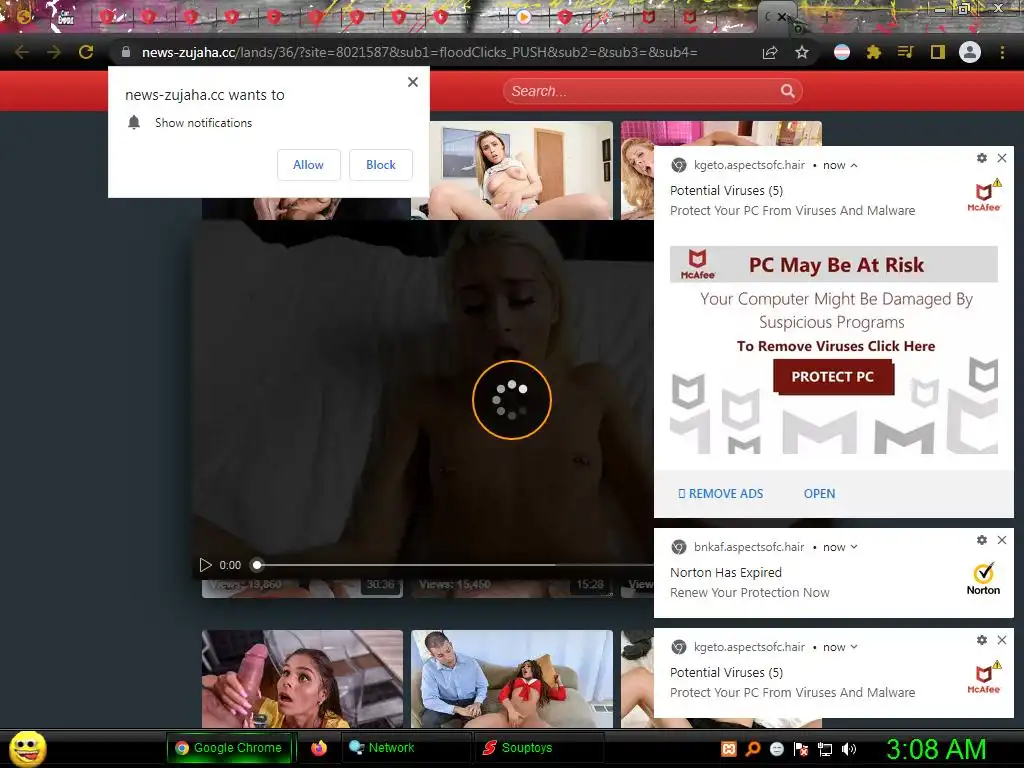
Task: Open the smiley-face Start button
Action: coord(27,748)
